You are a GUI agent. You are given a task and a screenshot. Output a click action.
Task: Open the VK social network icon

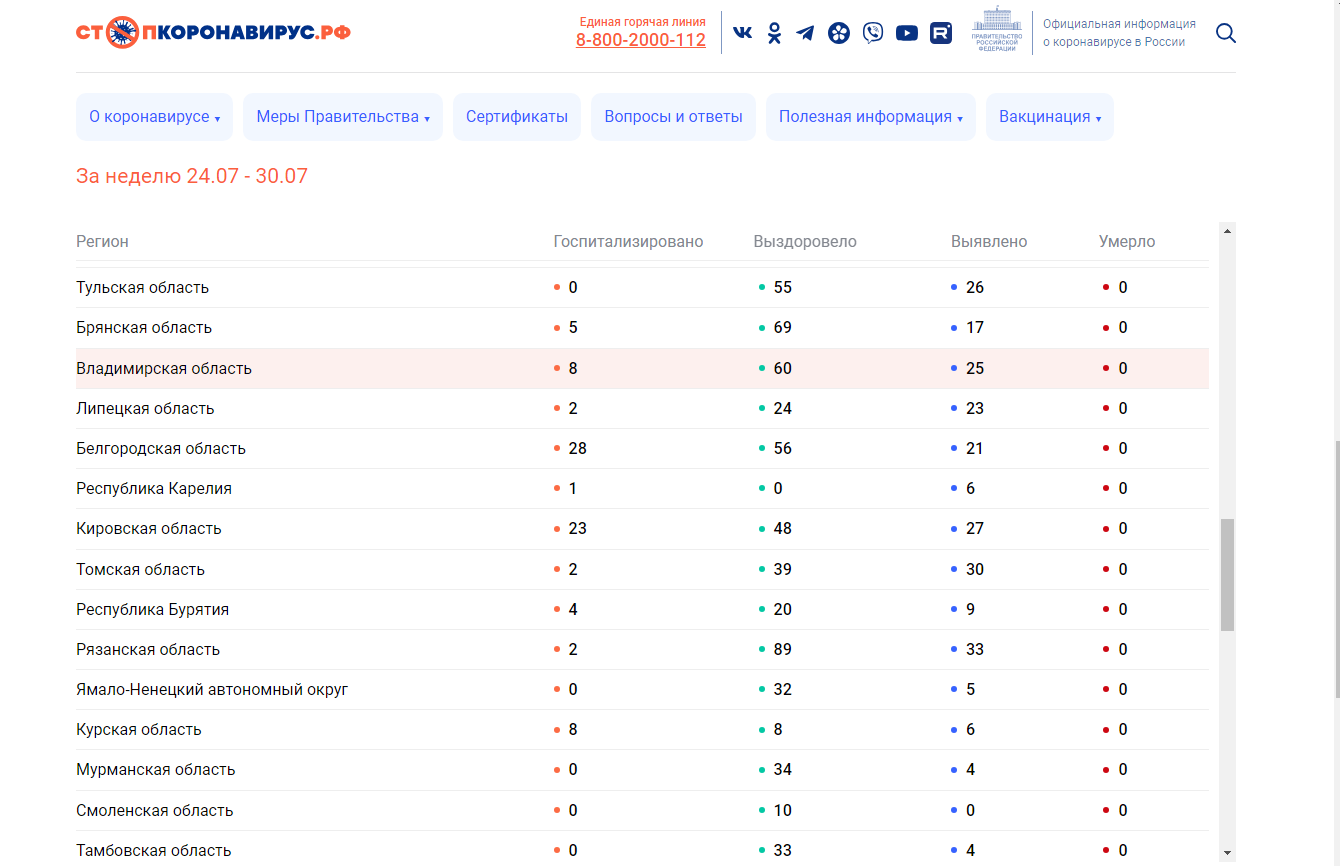point(742,33)
